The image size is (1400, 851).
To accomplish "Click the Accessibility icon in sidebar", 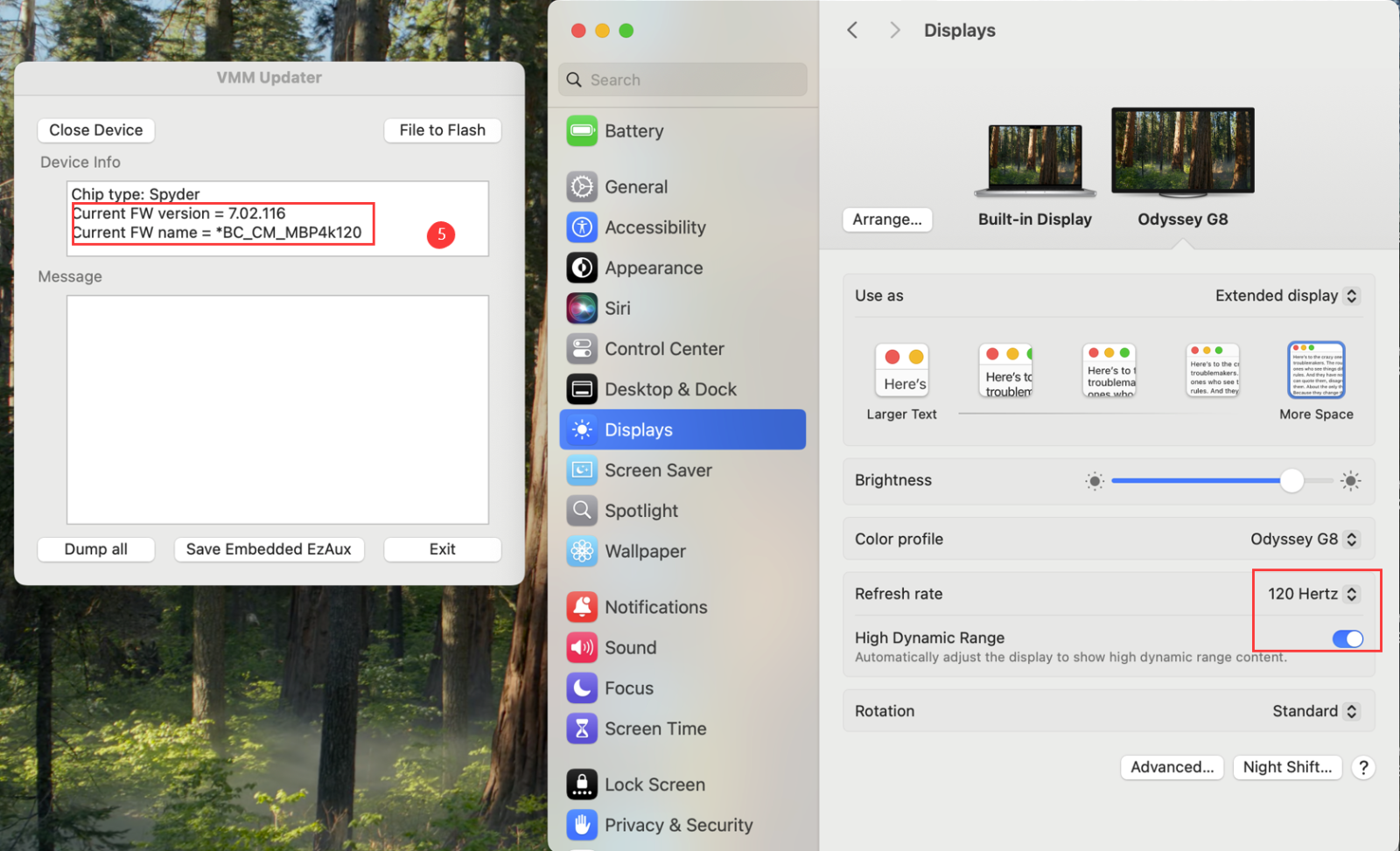I will pyautogui.click(x=582, y=227).
